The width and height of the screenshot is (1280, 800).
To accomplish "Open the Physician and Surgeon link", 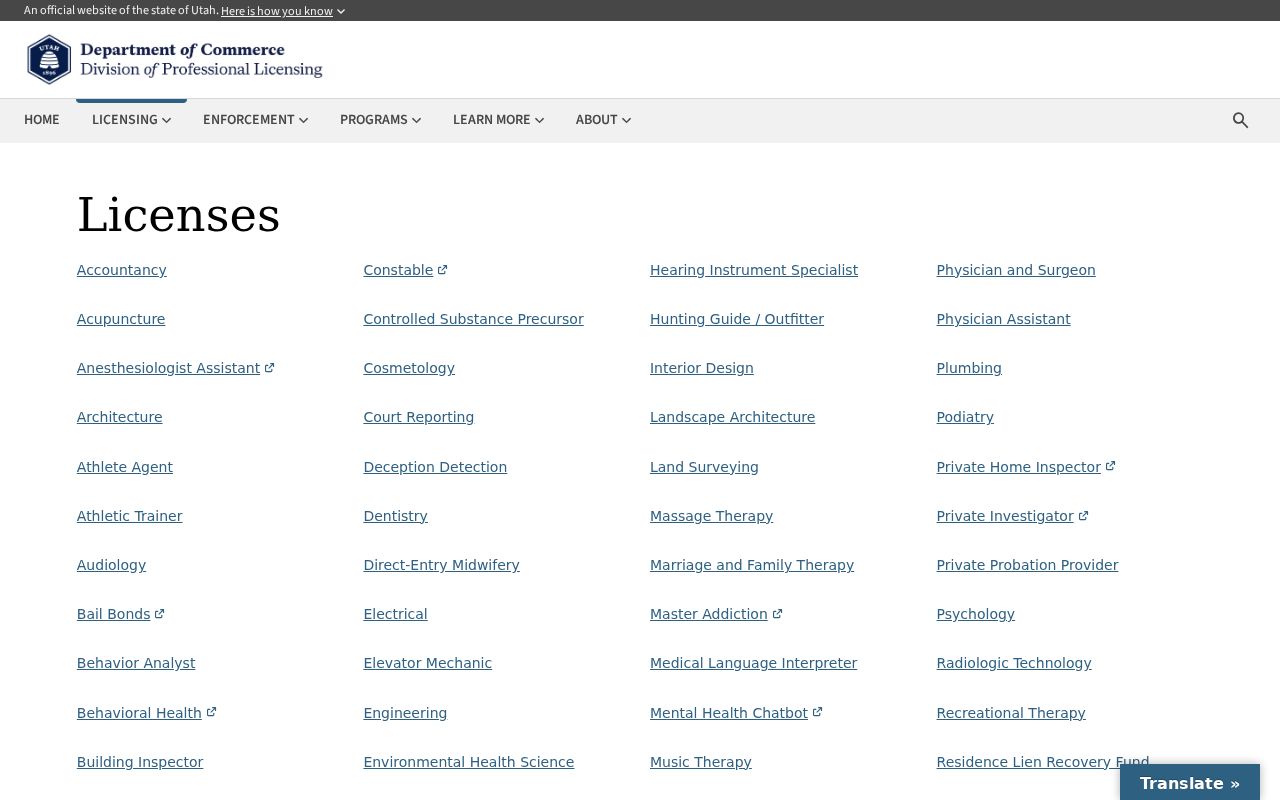I will (1016, 270).
